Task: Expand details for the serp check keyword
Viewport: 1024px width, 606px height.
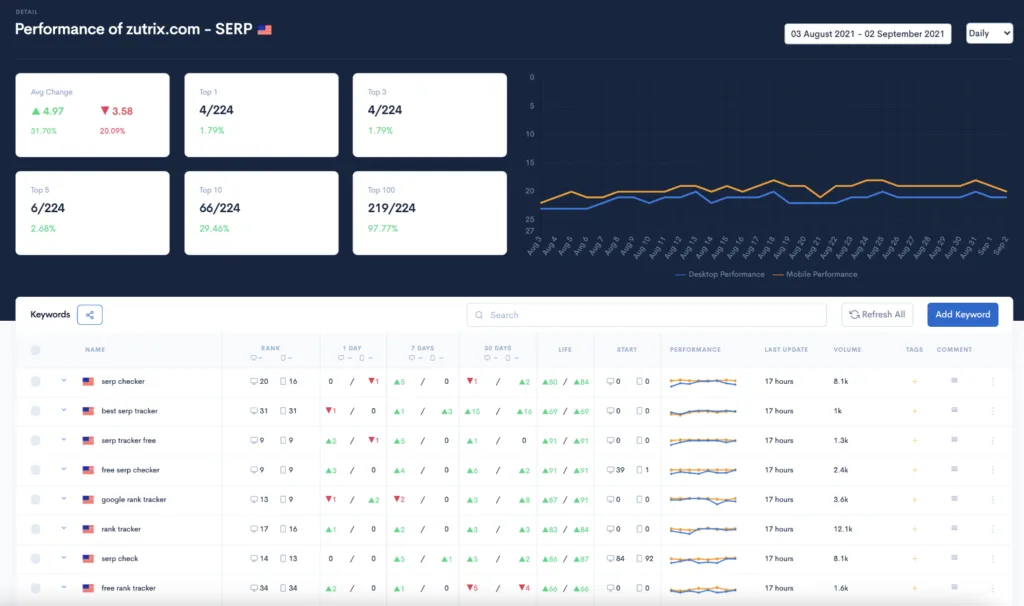Action: 63,558
